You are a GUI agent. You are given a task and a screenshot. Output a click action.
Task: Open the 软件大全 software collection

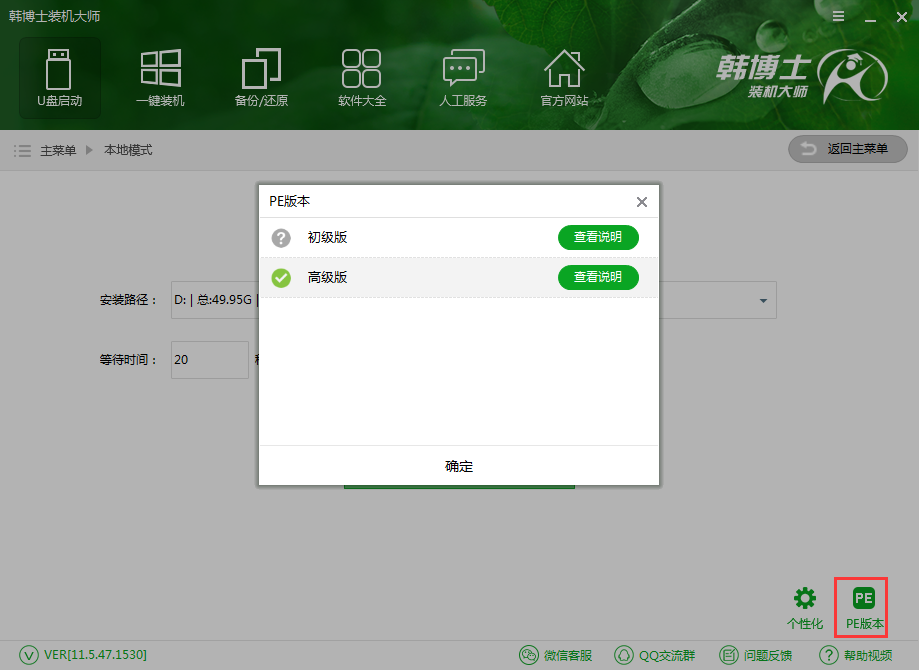[x=361, y=78]
